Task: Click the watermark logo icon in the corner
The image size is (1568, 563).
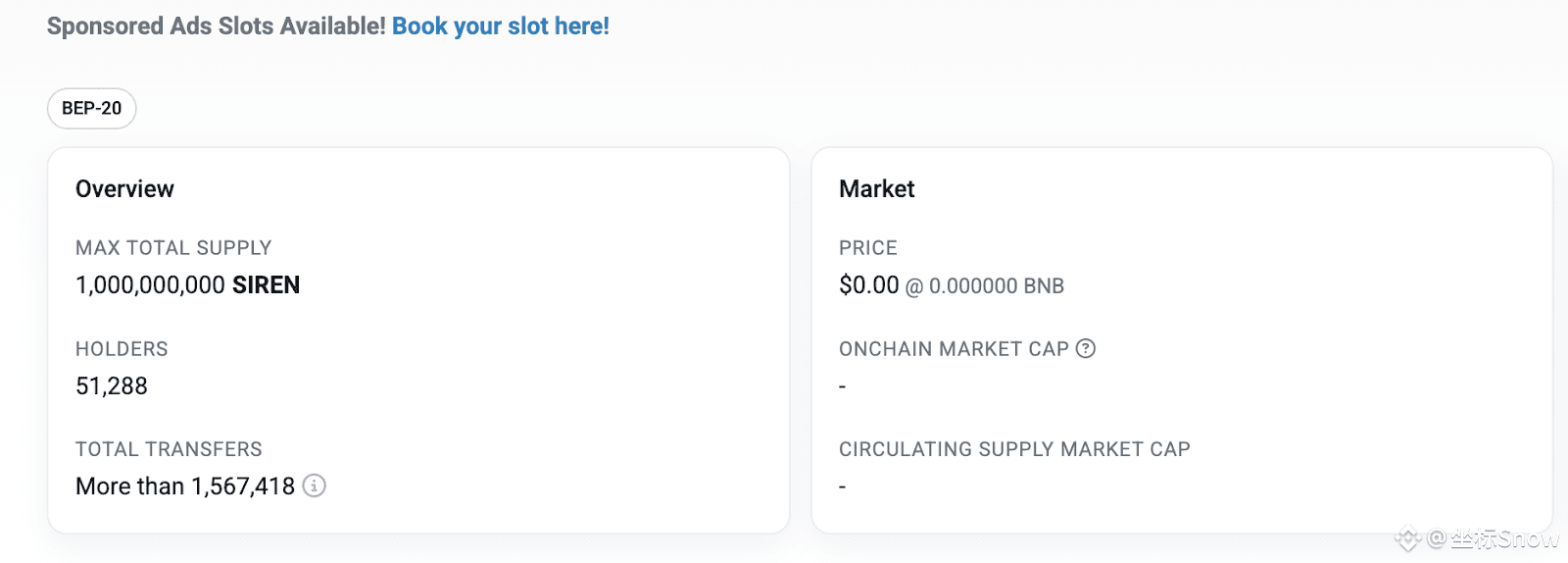Action: click(1407, 538)
